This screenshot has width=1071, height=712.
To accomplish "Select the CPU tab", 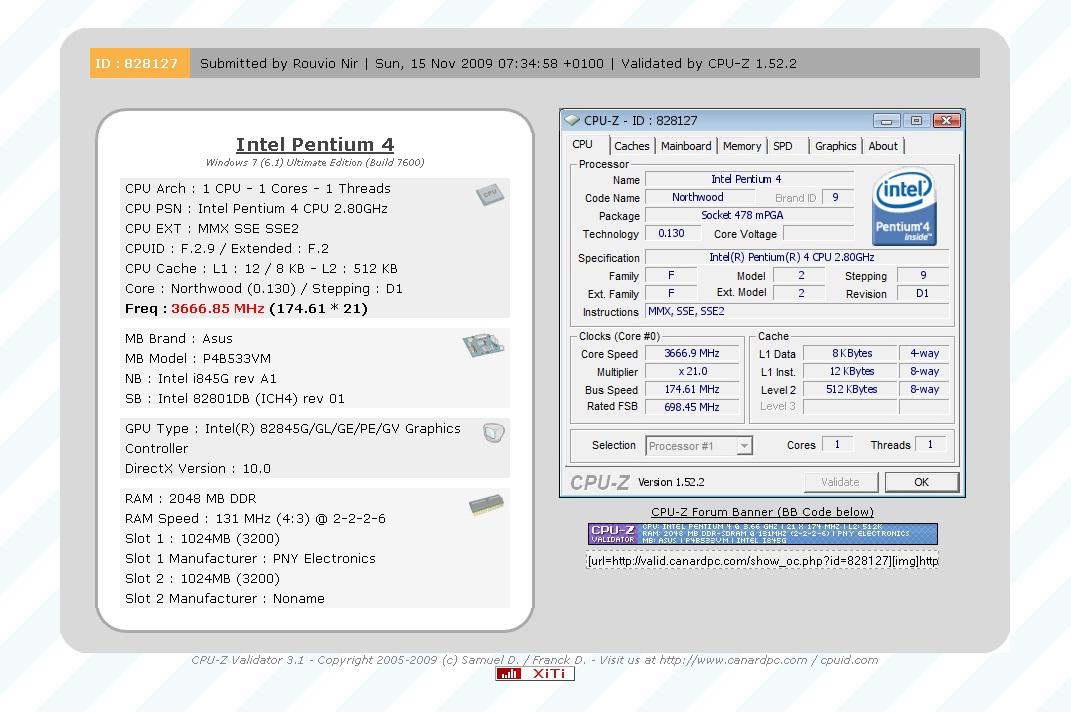I will pyautogui.click(x=583, y=145).
